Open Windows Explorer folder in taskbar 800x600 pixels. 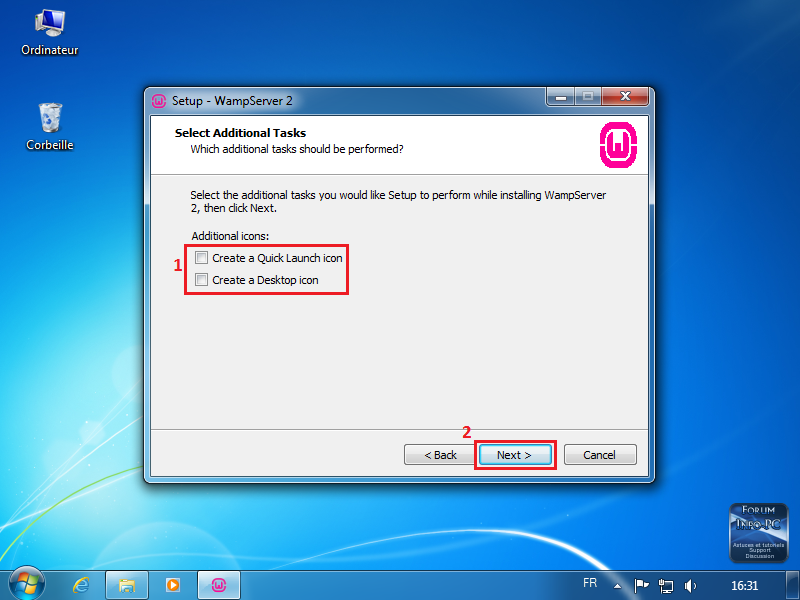coord(127,585)
